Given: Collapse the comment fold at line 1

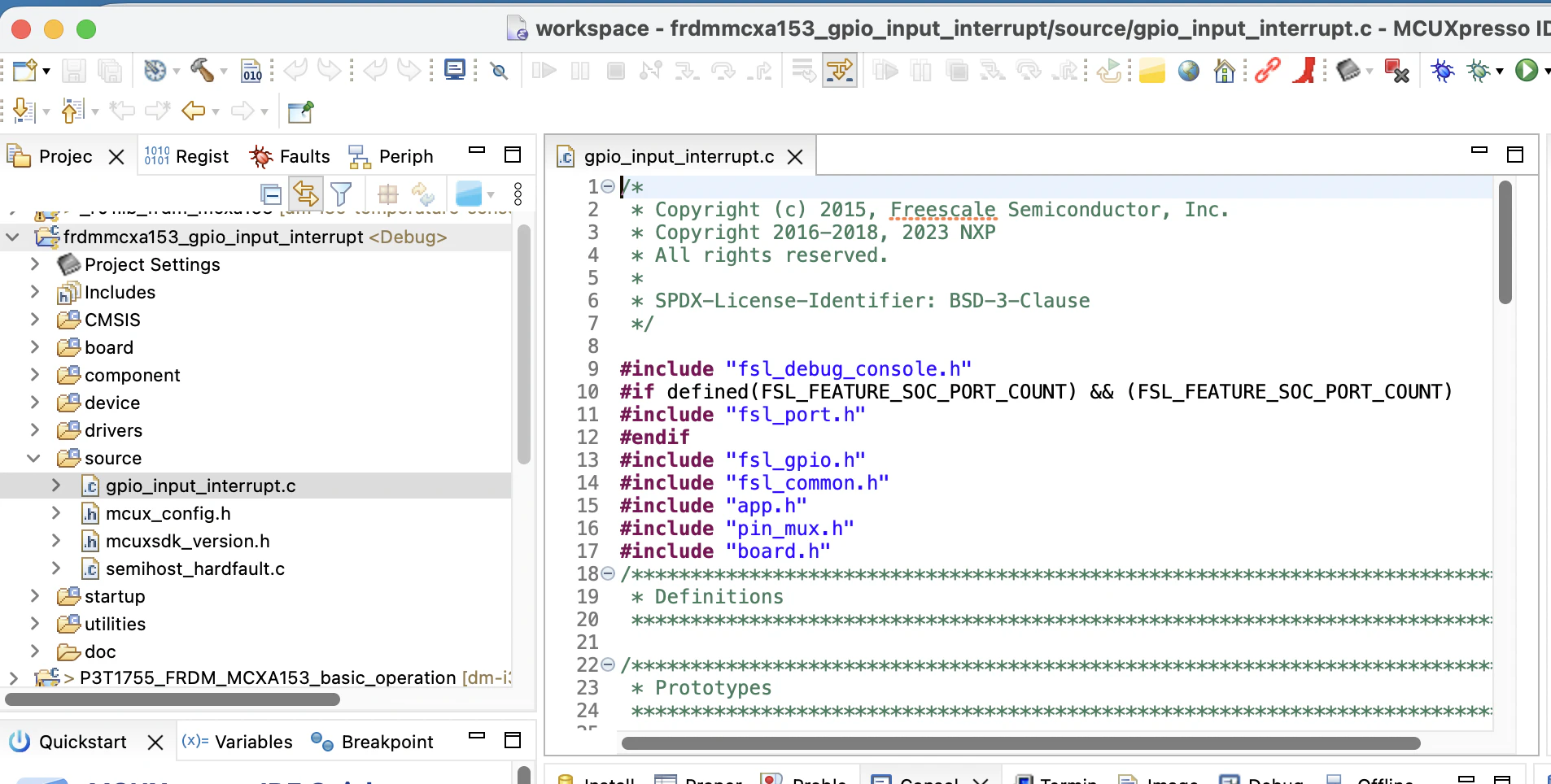Looking at the screenshot, I should pos(608,187).
